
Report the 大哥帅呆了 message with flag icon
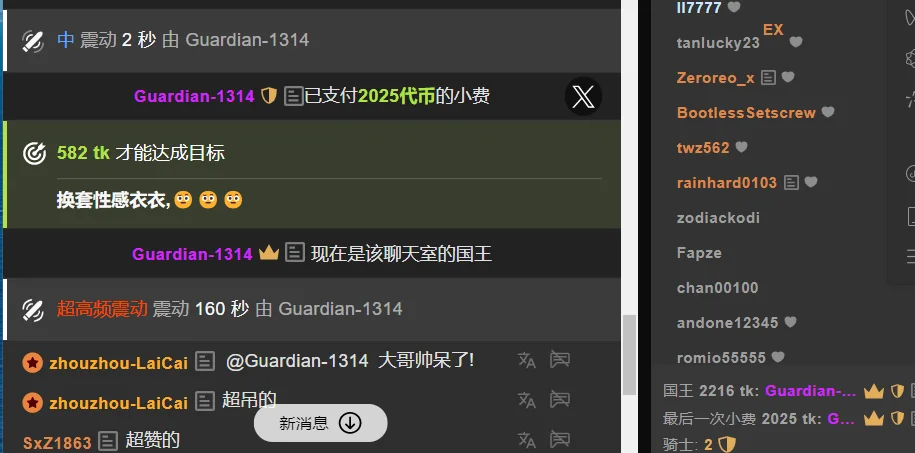click(x=560, y=360)
